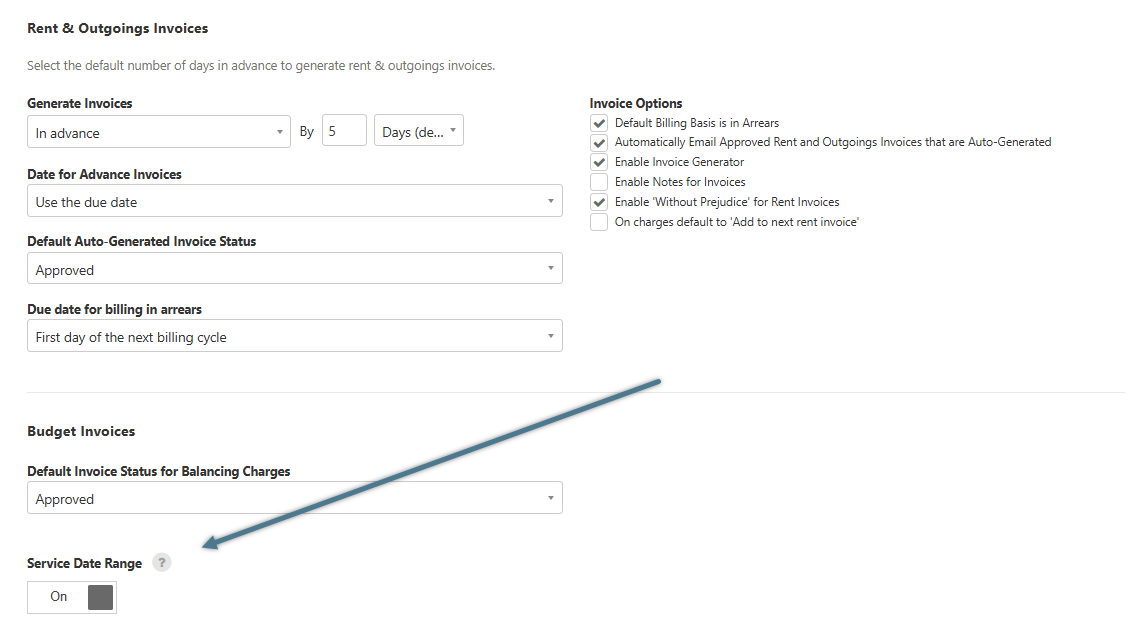Viewport: 1148px width, 639px height.
Task: Click the Service Date Range help icon
Action: tap(162, 563)
